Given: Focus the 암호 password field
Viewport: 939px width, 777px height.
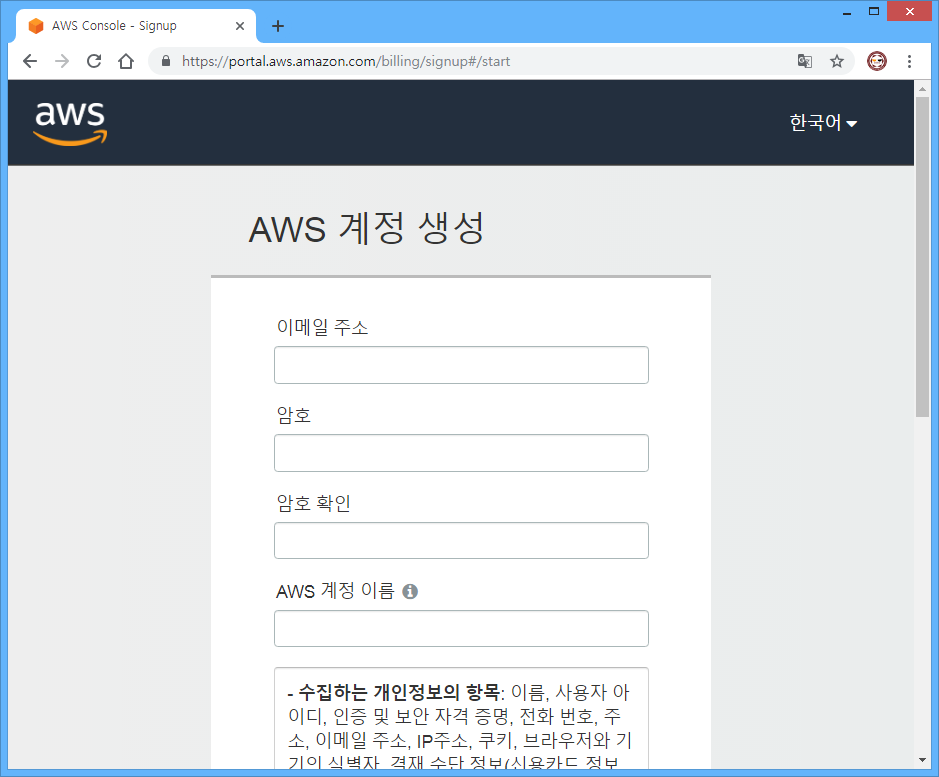Looking at the screenshot, I should tap(461, 453).
